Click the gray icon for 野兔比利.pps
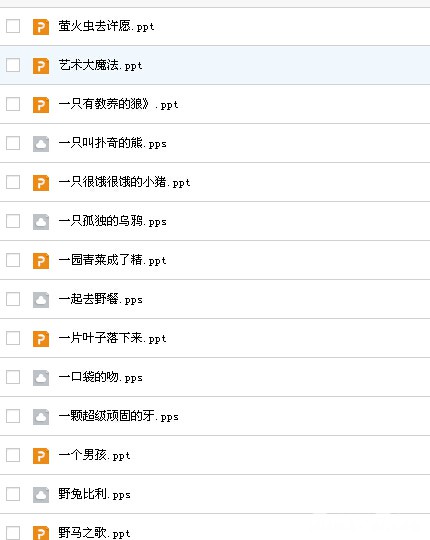This screenshot has height=540, width=430. 41,495
